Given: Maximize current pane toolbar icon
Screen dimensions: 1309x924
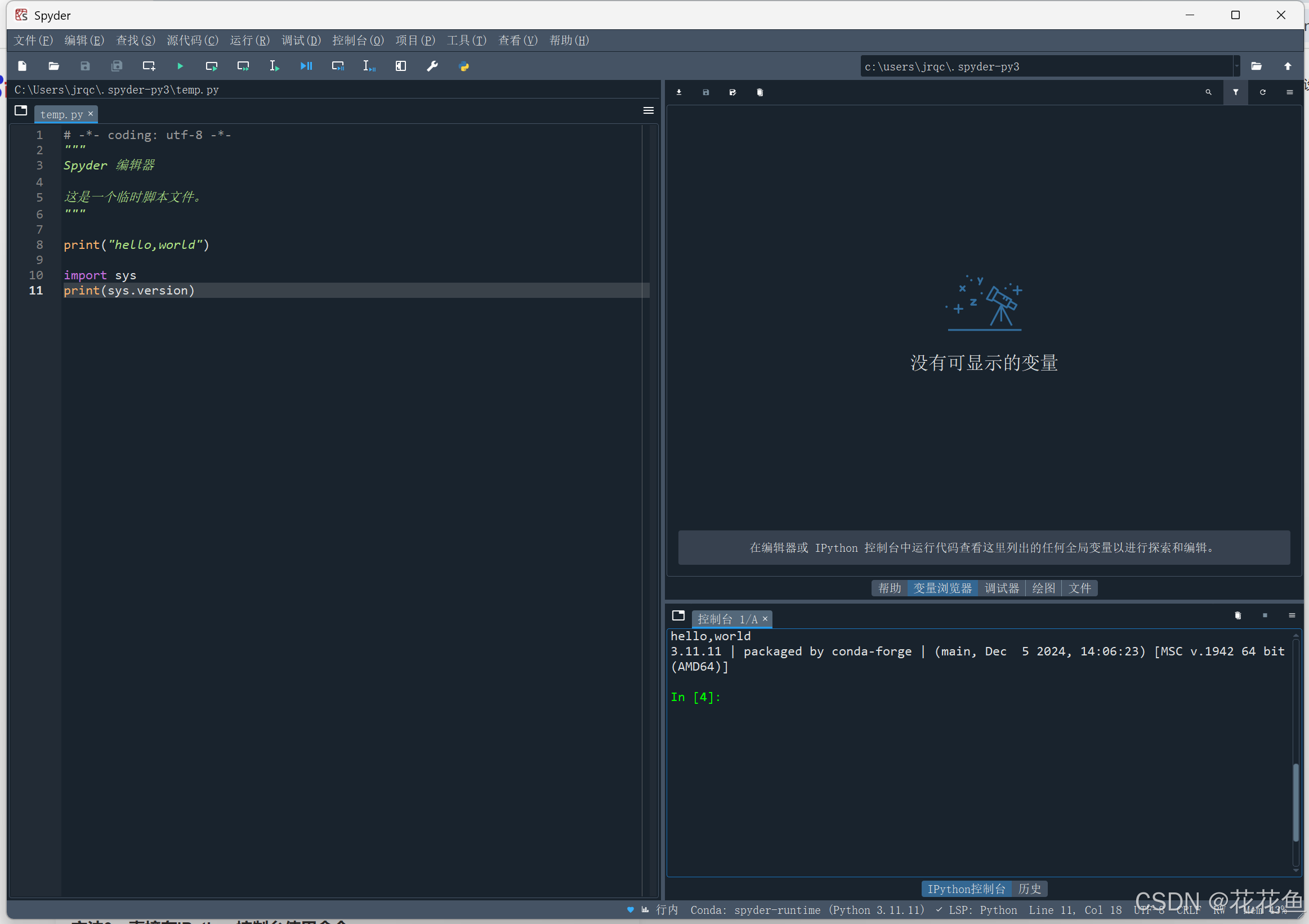Looking at the screenshot, I should 401,66.
